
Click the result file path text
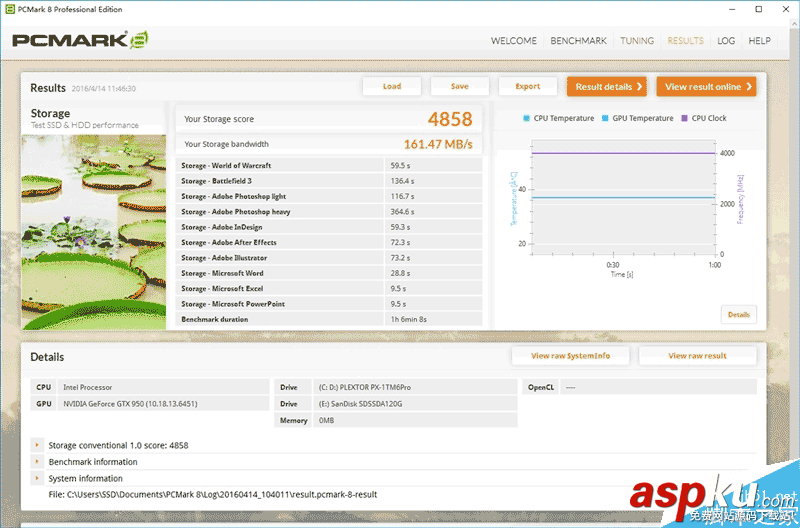pos(213,494)
